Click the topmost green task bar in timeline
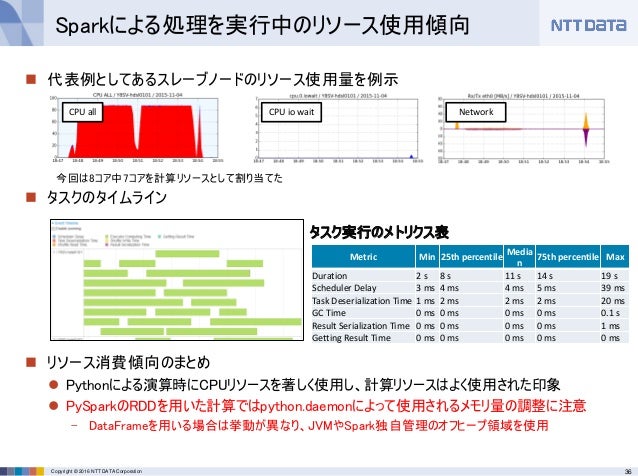The width and height of the screenshot is (638, 476). tap(187, 254)
